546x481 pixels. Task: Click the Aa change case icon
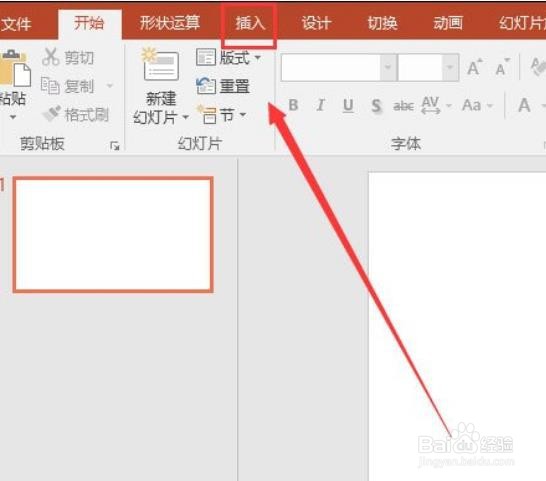coord(471,105)
